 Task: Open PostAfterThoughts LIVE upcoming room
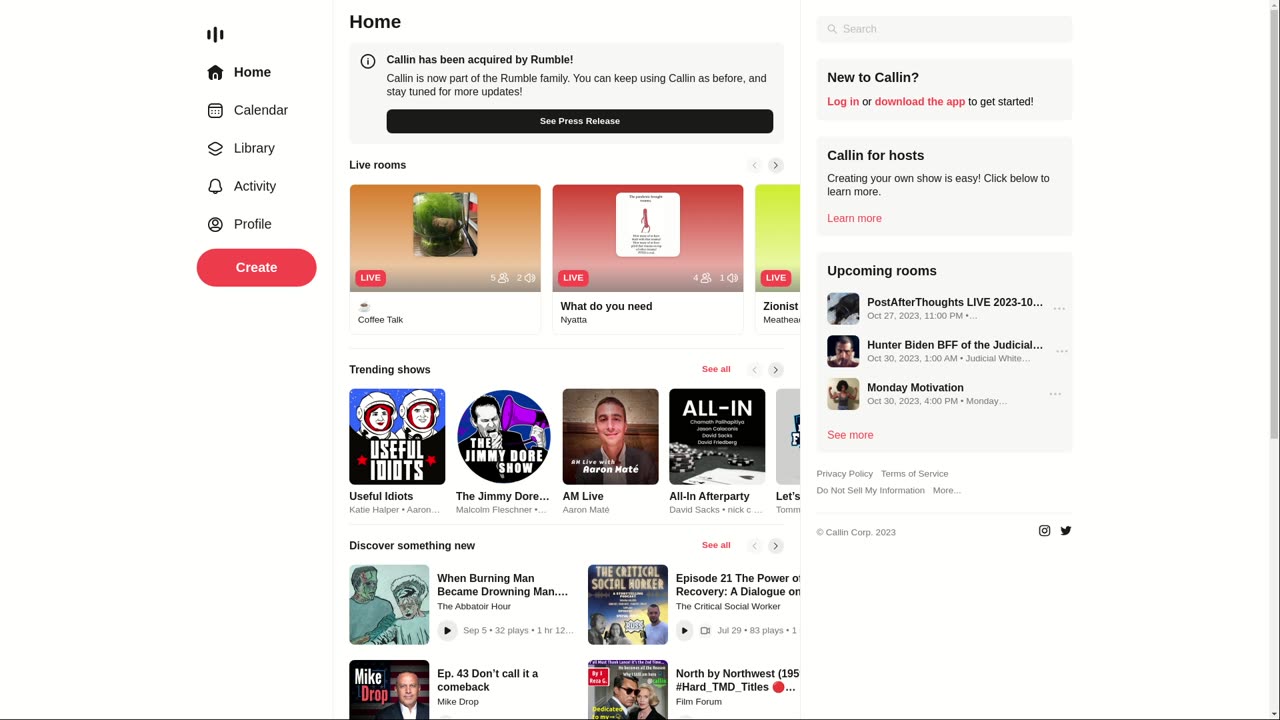tap(955, 302)
